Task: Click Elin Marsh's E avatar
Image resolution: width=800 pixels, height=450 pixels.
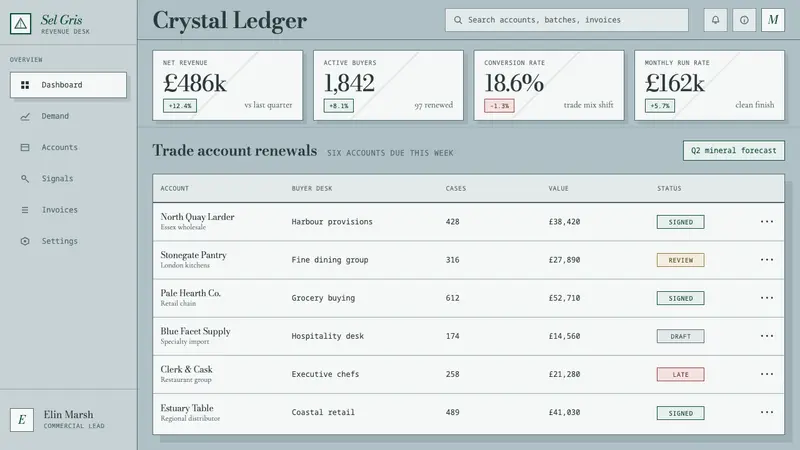Action: pos(22,419)
